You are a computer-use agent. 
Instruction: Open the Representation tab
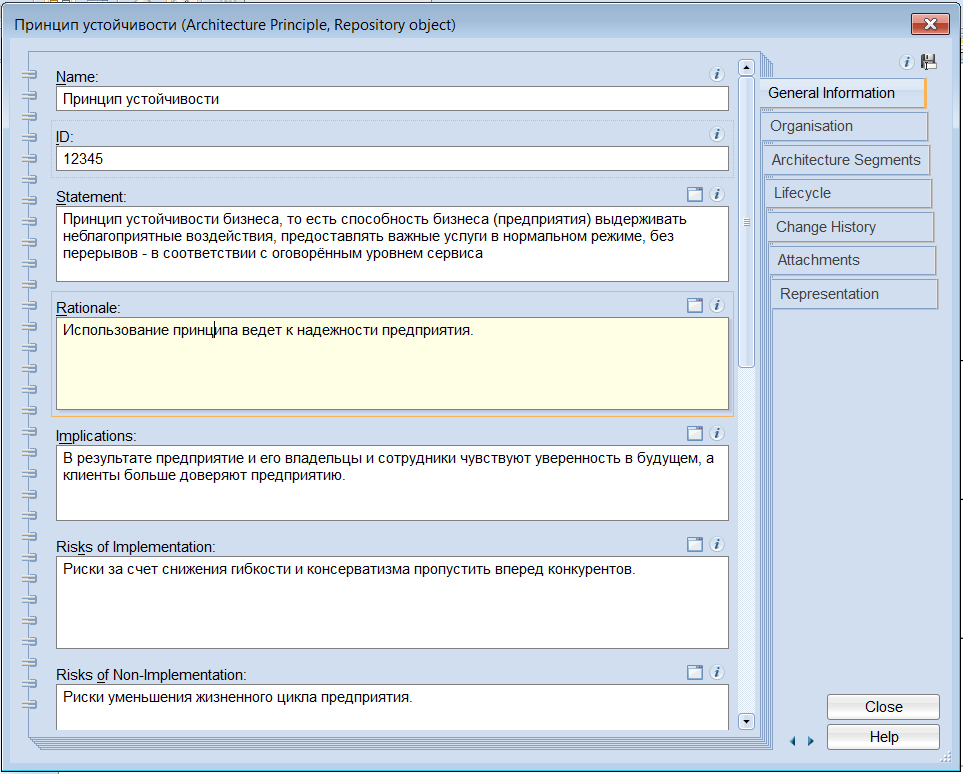(855, 294)
